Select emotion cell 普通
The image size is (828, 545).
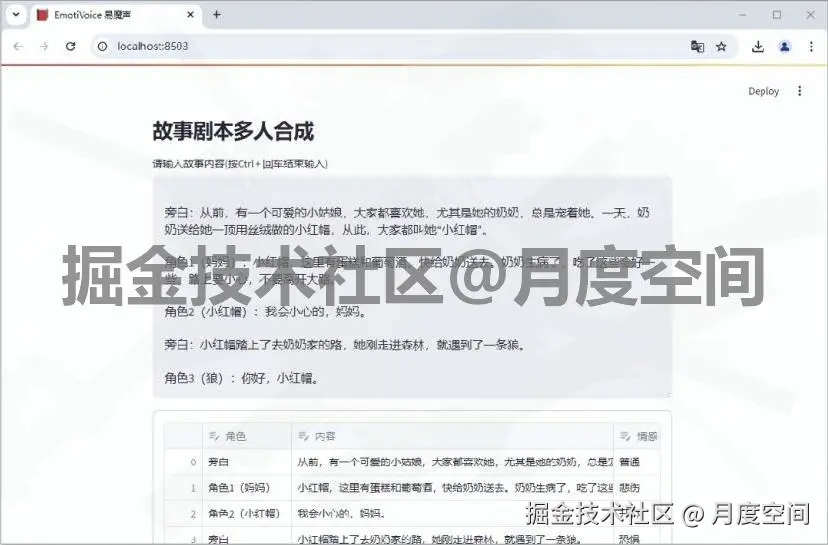pos(637,462)
